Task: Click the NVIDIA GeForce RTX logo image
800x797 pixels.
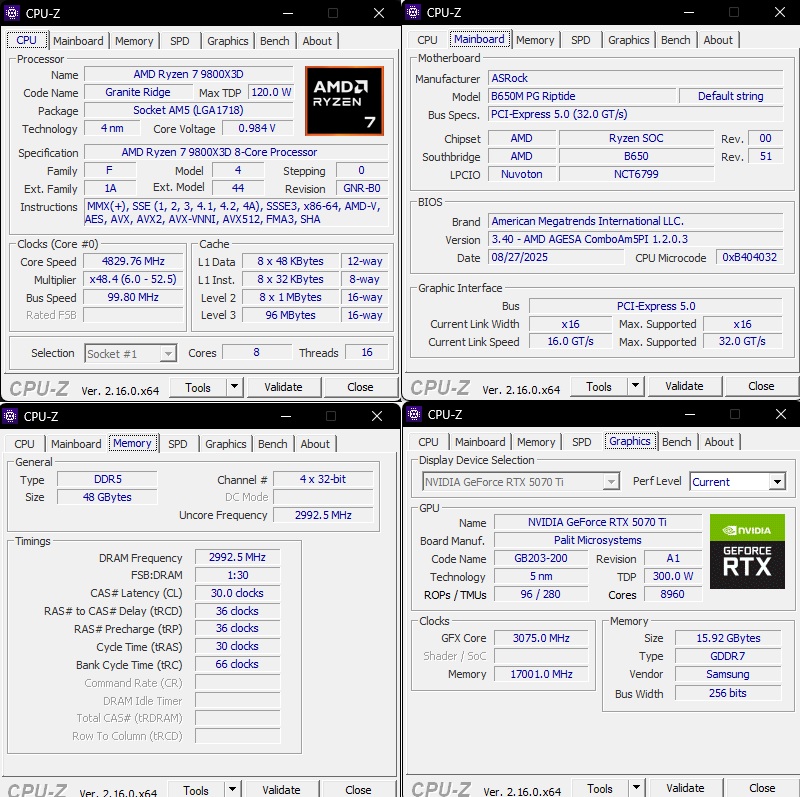Action: [747, 551]
